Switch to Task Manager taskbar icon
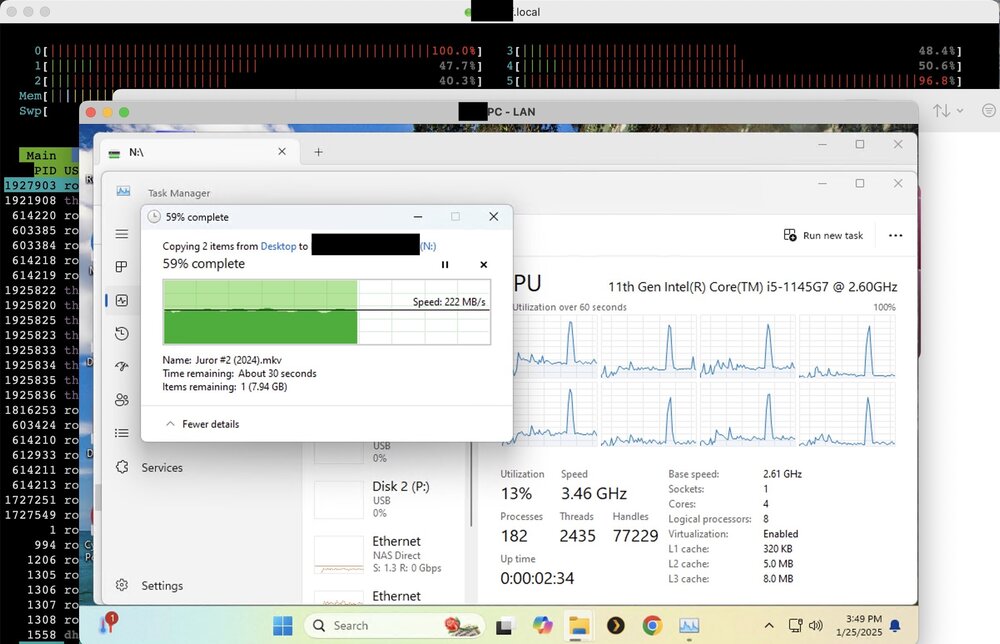Image resolution: width=1000 pixels, height=644 pixels. coord(689,626)
